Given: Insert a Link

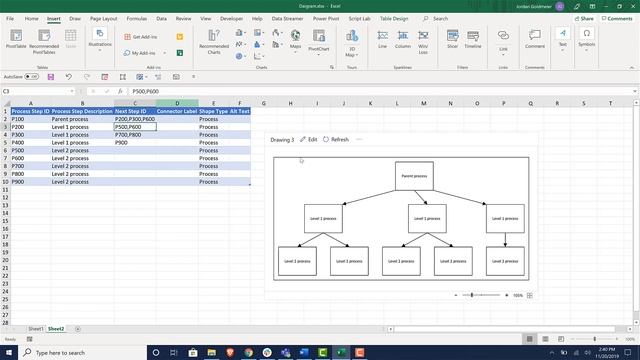Looking at the screenshot, I should (503, 41).
